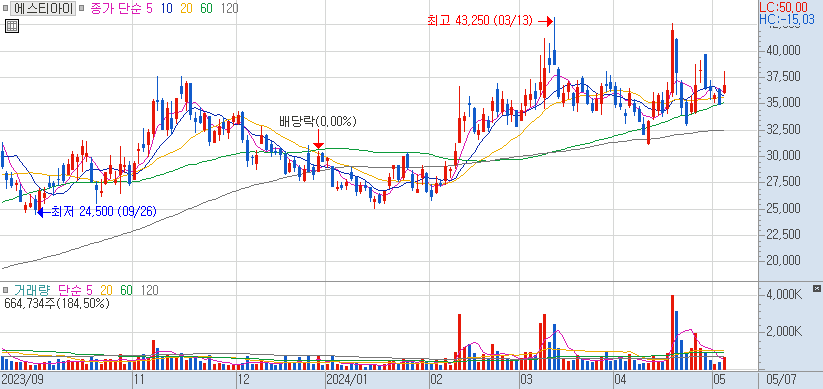Screen dimensions: 823x389
Task: Click the 25,000 price axis label
Action: (783, 208)
